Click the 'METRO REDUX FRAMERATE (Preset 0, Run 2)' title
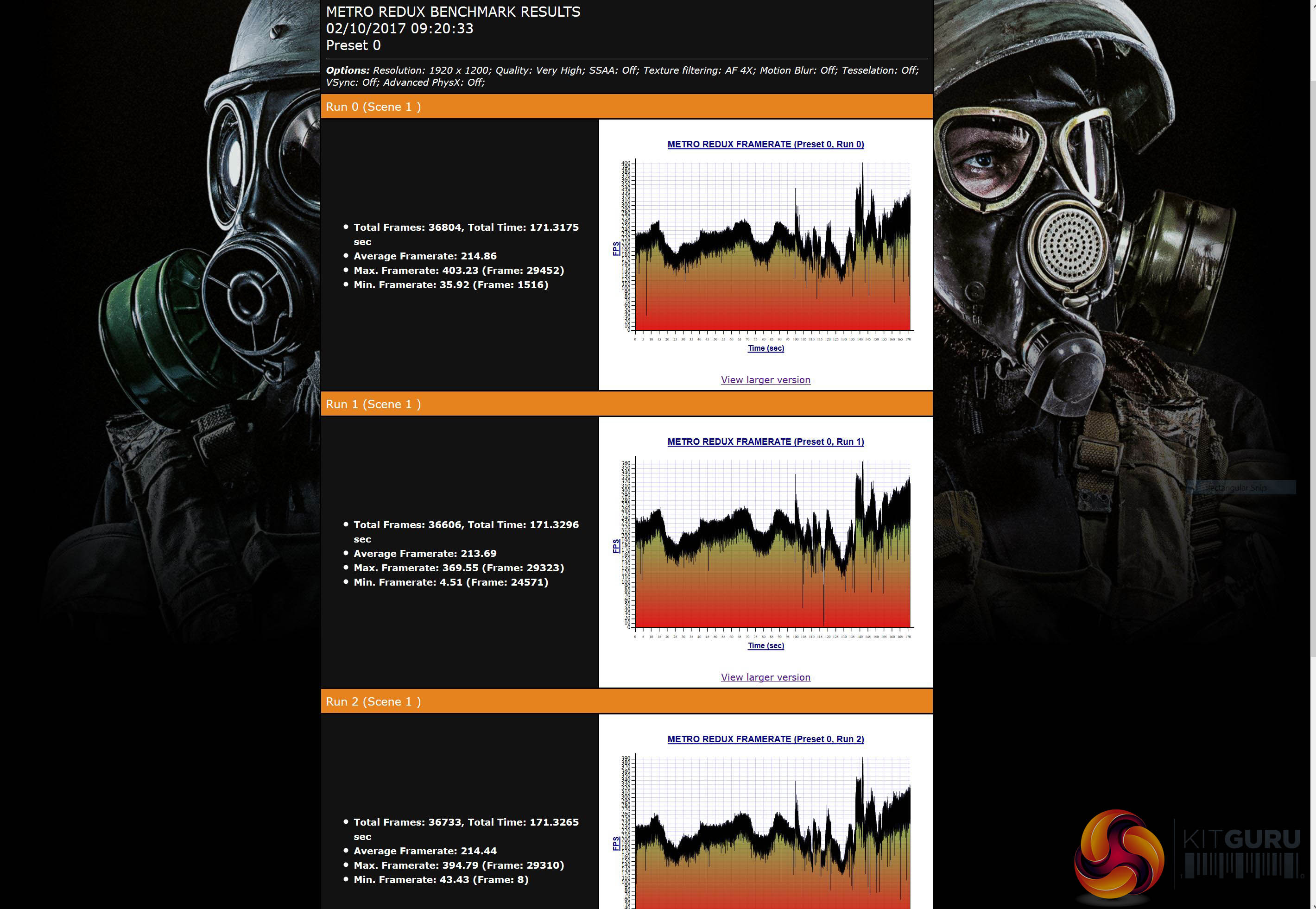 [765, 739]
